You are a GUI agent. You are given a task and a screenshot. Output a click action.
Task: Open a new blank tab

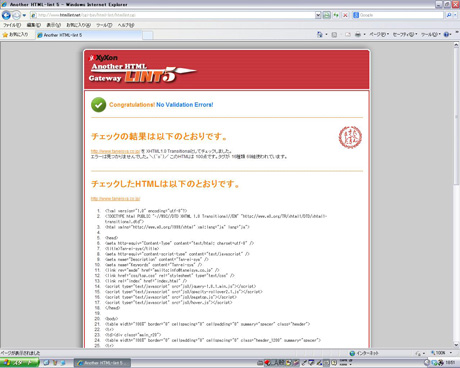148,35
